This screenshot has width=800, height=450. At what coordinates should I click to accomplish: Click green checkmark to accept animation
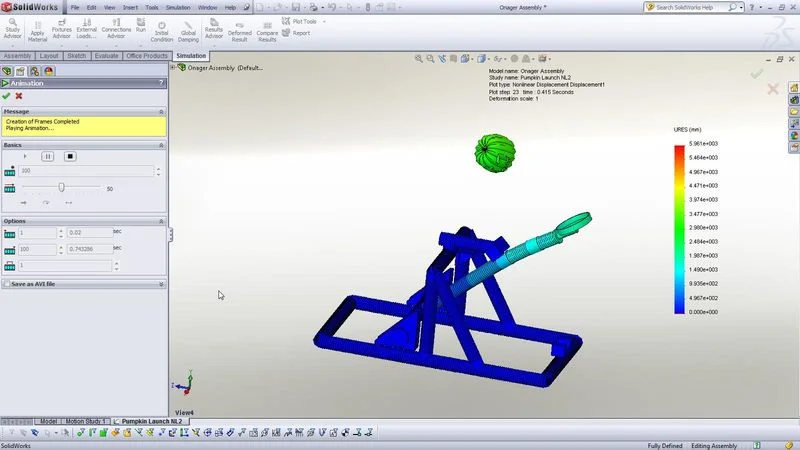pyautogui.click(x=7, y=96)
